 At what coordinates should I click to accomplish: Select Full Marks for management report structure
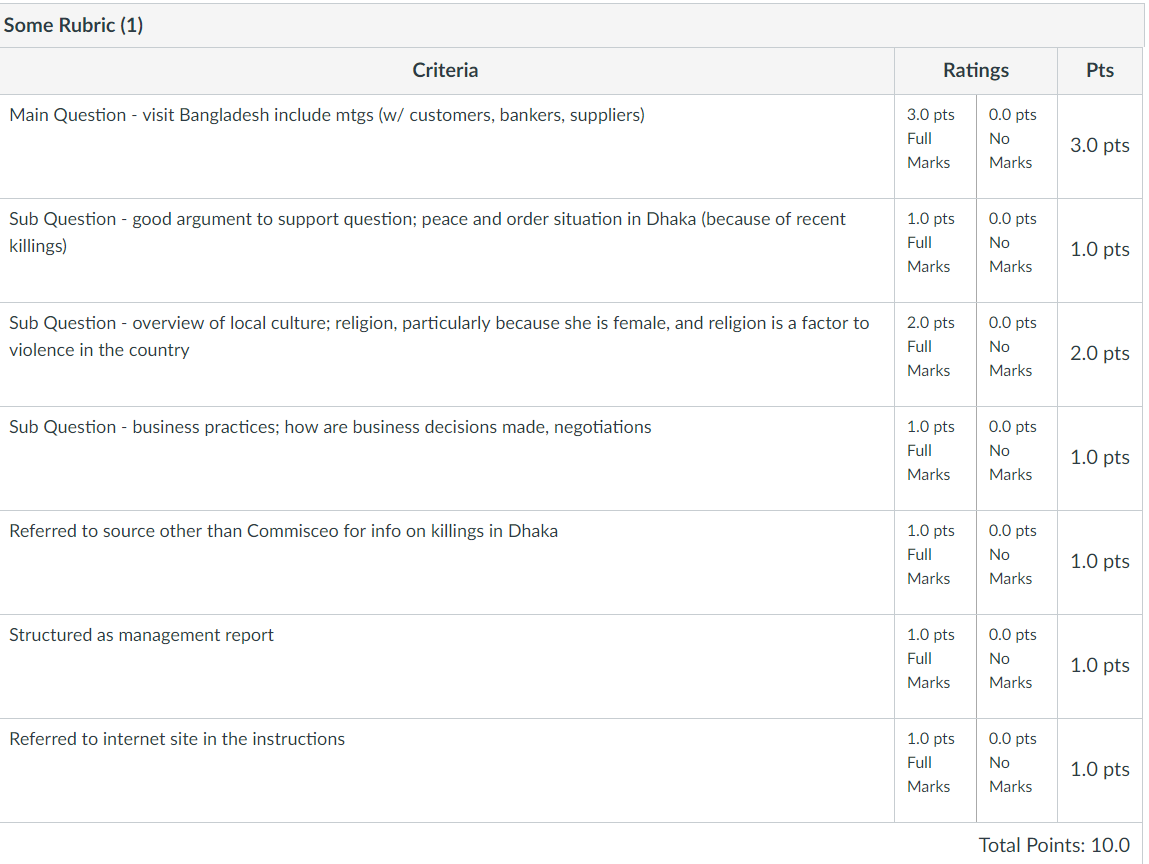(935, 666)
